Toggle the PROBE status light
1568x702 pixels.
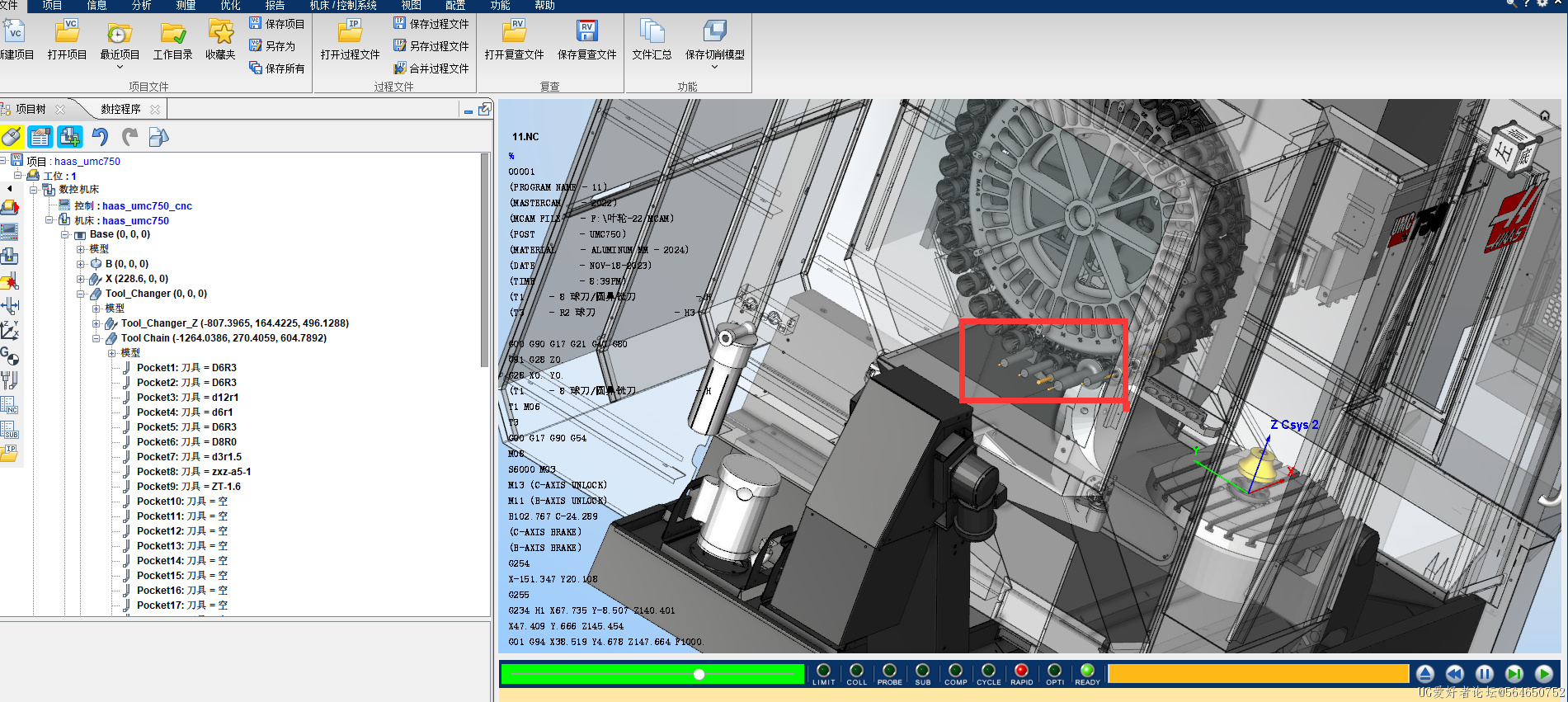tap(889, 671)
